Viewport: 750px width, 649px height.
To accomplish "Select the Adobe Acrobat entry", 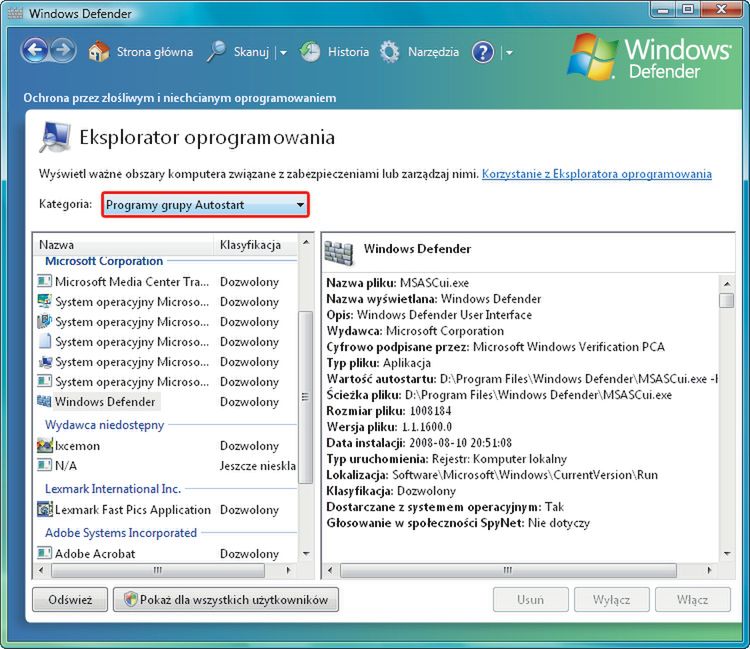I will pos(166,553).
